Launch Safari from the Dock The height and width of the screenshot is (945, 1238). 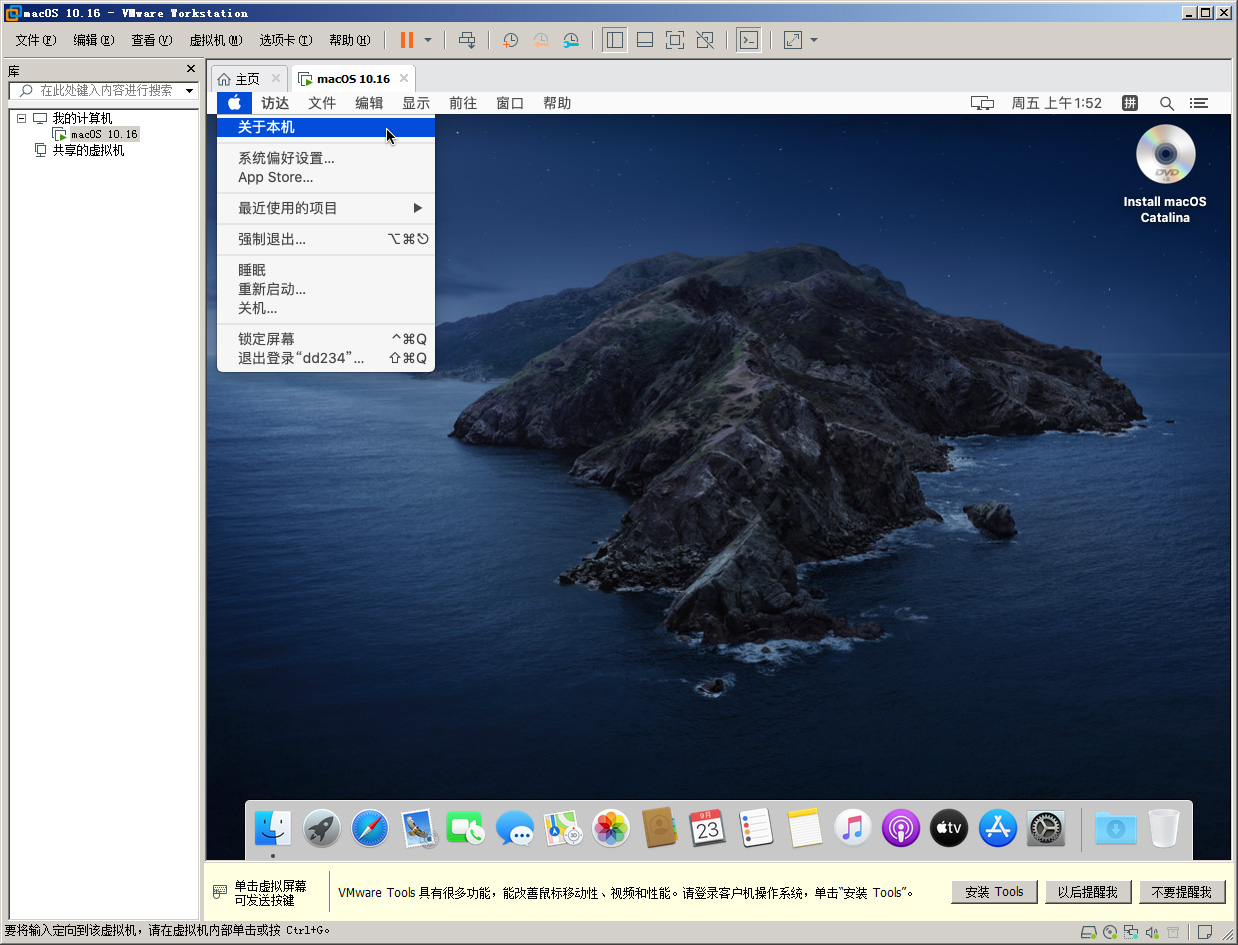370,829
